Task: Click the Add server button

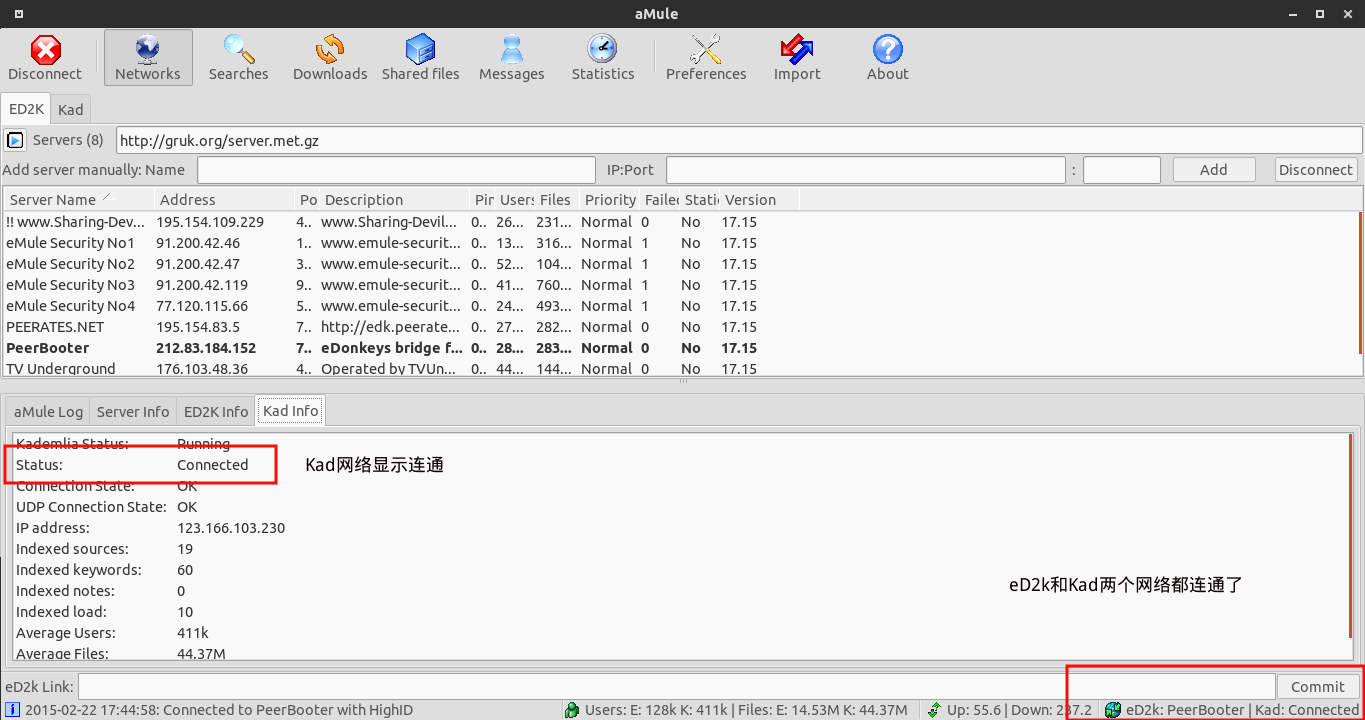Action: point(1214,170)
